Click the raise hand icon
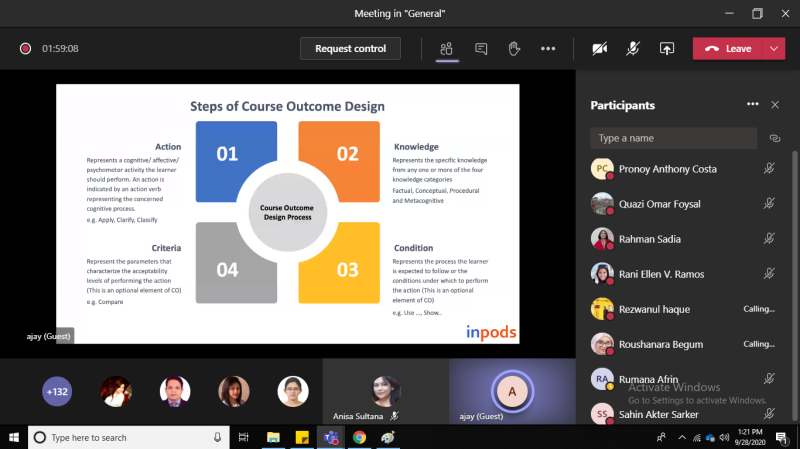800x449 pixels. [x=514, y=48]
